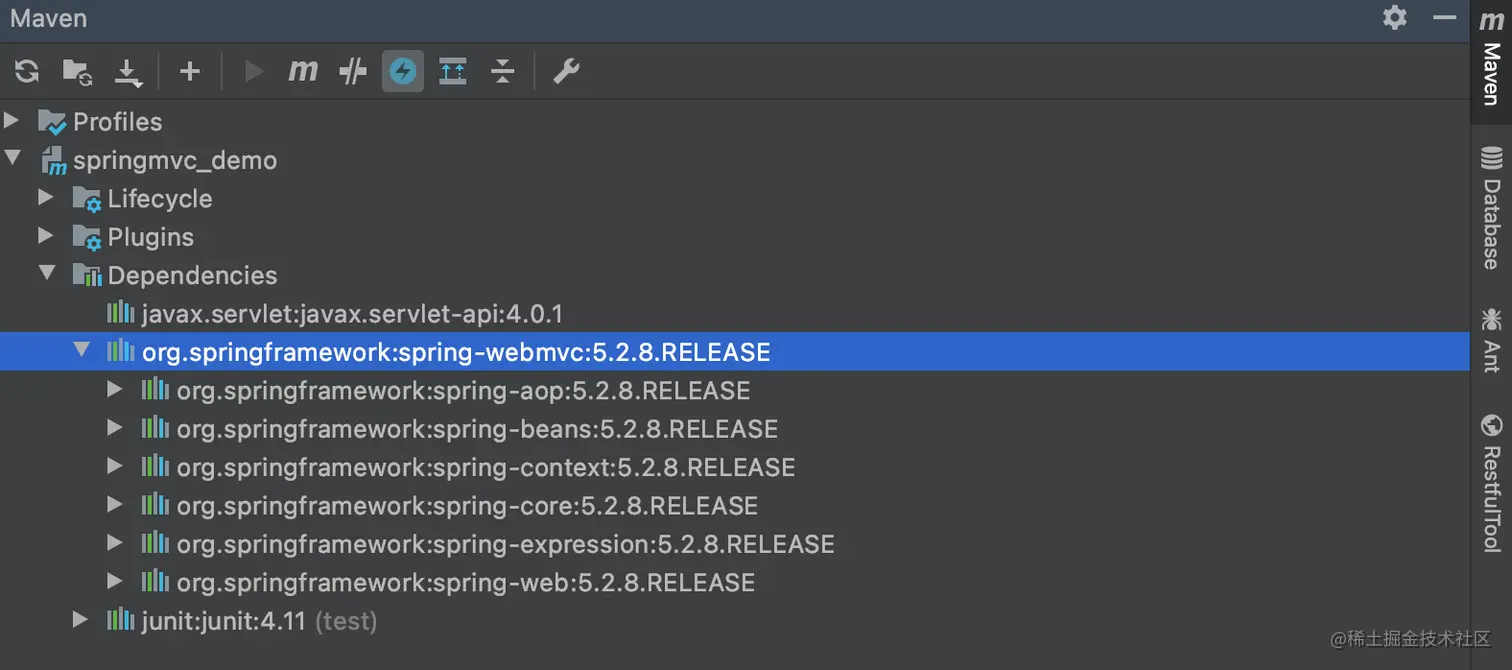Click junit library icon
This screenshot has width=1512, height=670.
pyautogui.click(x=121, y=620)
